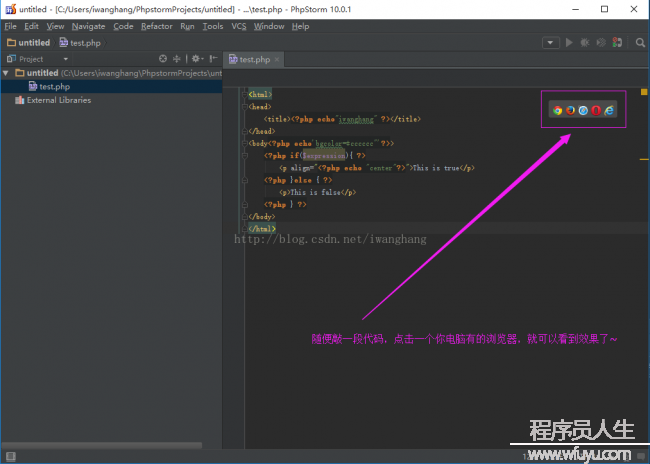Hide the Project tool window
The width and height of the screenshot is (650, 464).
point(213,59)
